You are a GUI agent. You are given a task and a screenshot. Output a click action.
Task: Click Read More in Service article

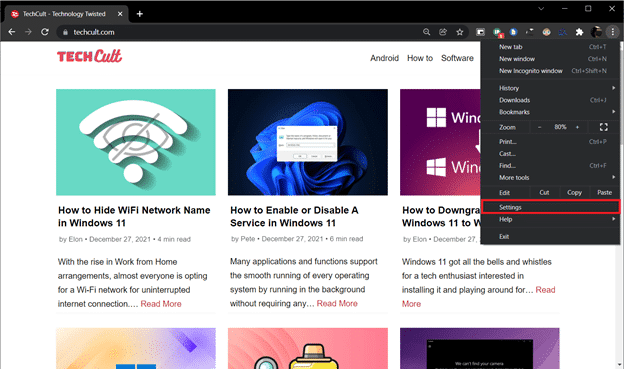tap(337, 304)
